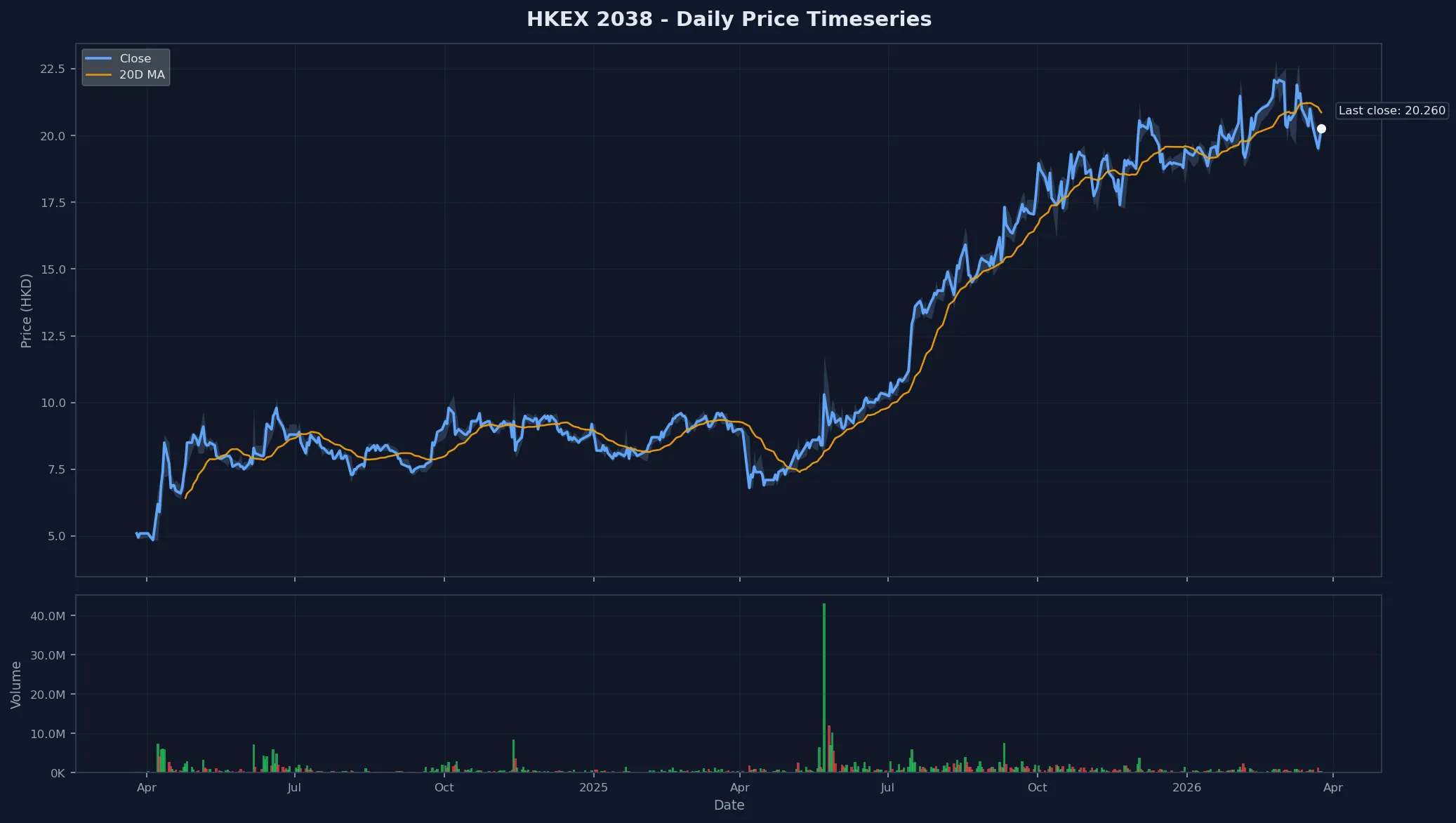Click the Apr date tick label
Viewport: 1456px width, 823px height.
pyautogui.click(x=147, y=788)
